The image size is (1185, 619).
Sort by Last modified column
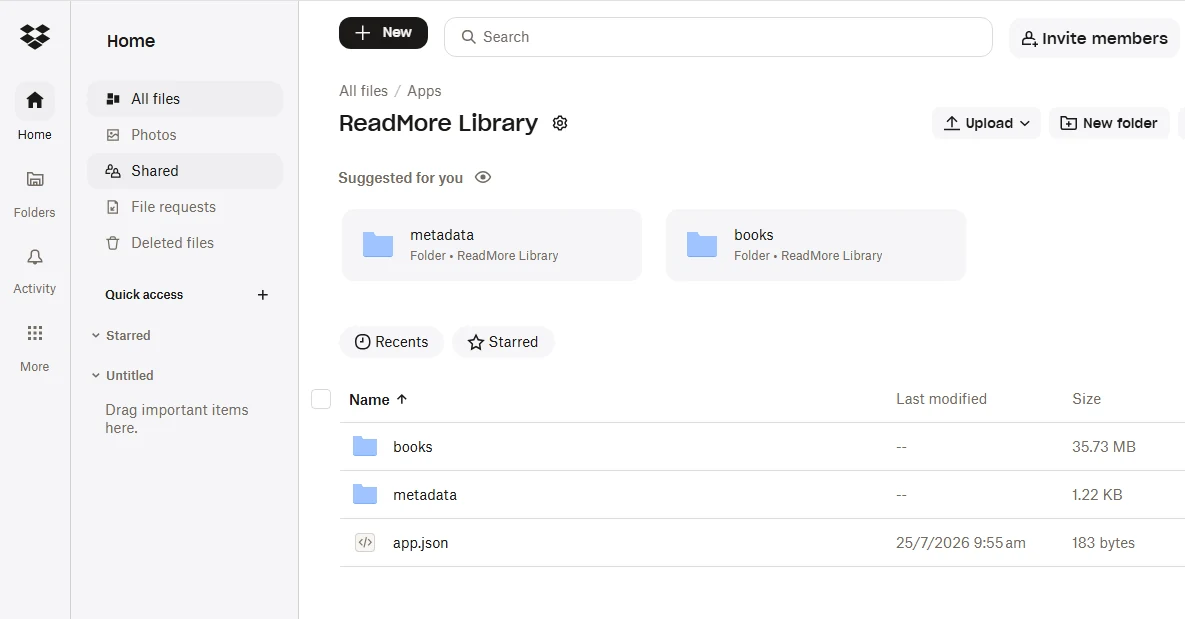point(941,399)
